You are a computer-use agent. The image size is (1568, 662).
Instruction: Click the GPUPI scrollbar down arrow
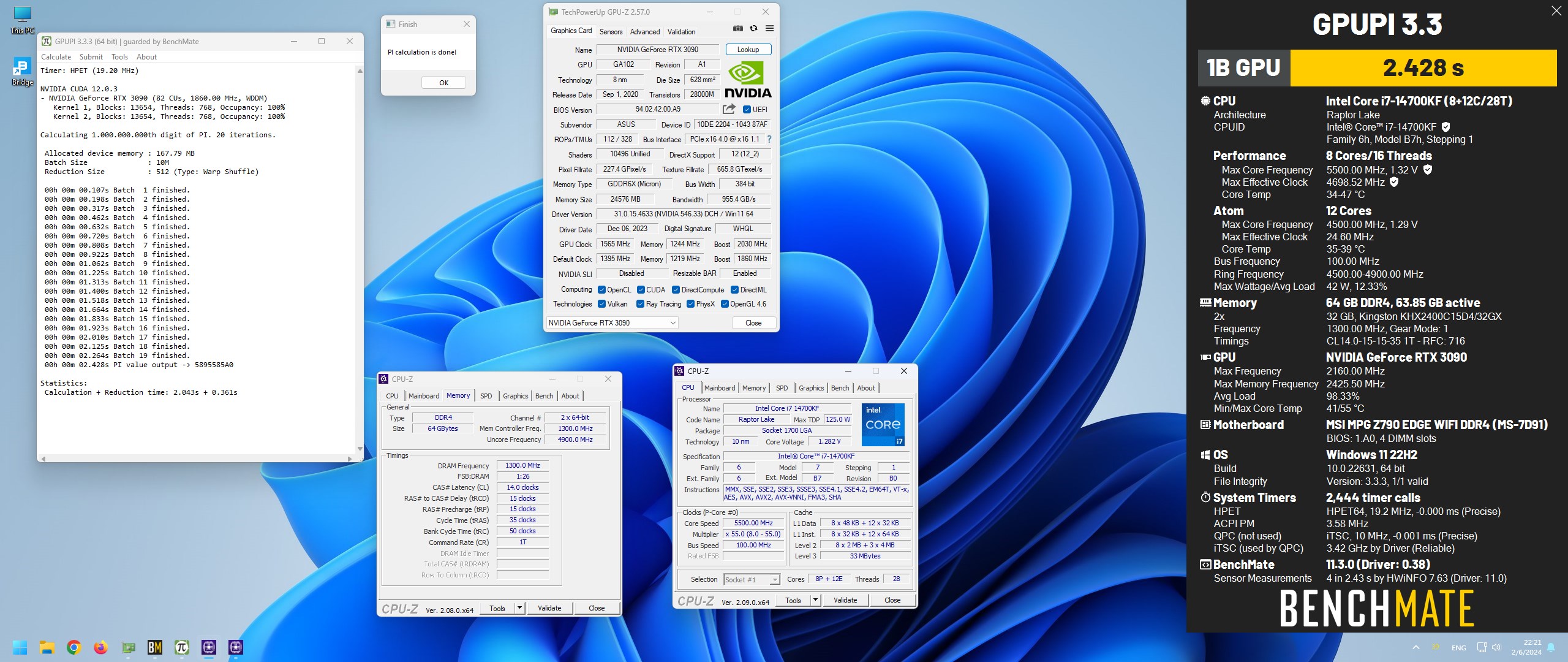[x=360, y=449]
